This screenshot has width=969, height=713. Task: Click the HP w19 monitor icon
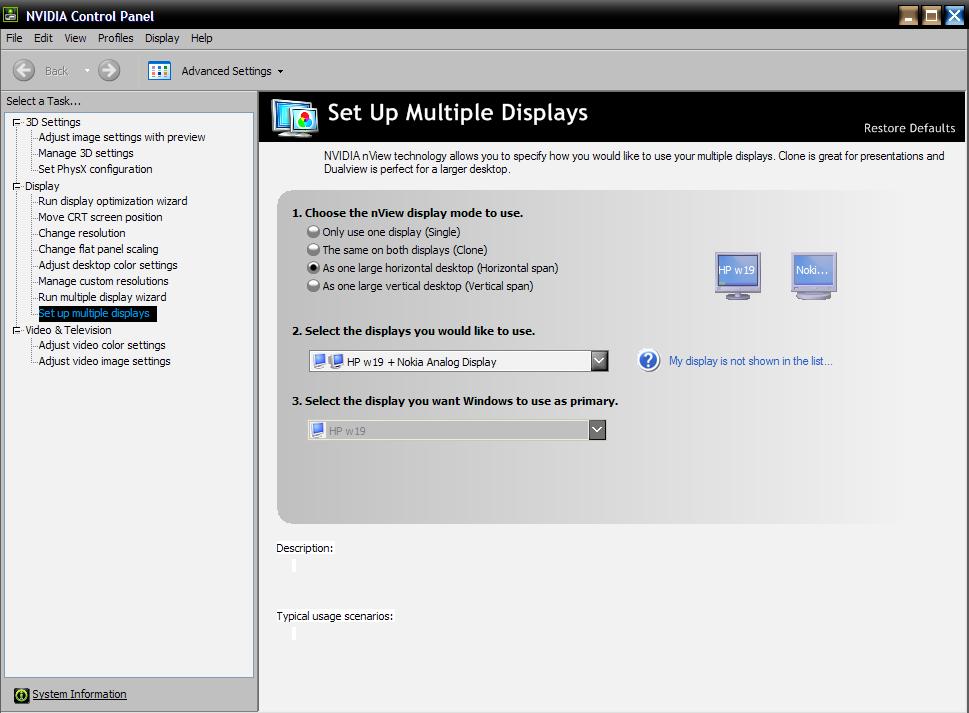click(737, 275)
